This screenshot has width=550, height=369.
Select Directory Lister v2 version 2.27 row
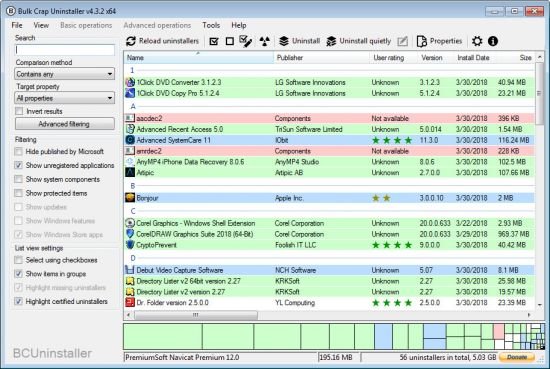(x=329, y=291)
